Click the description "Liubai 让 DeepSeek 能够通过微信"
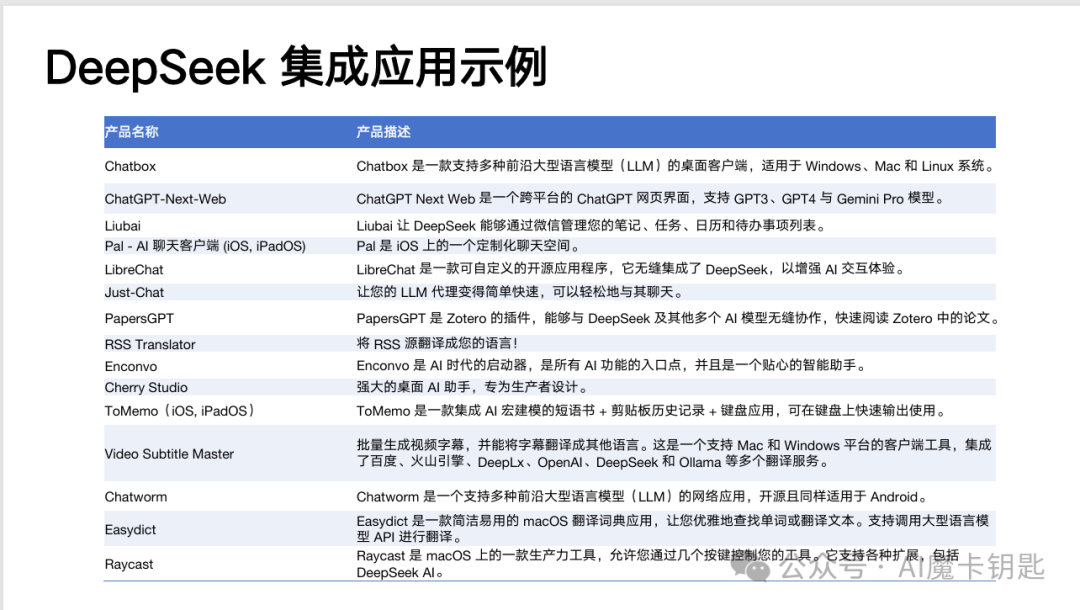The image size is (1080, 610). [592, 225]
